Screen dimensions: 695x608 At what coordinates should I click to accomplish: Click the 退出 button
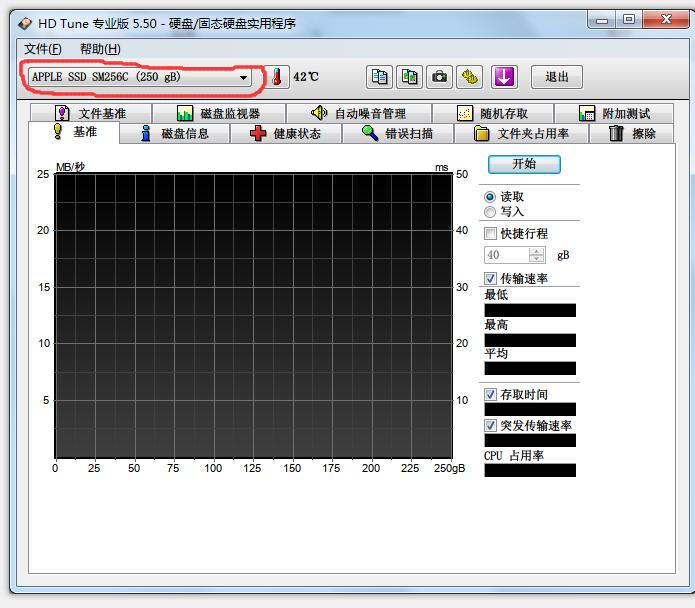point(557,77)
